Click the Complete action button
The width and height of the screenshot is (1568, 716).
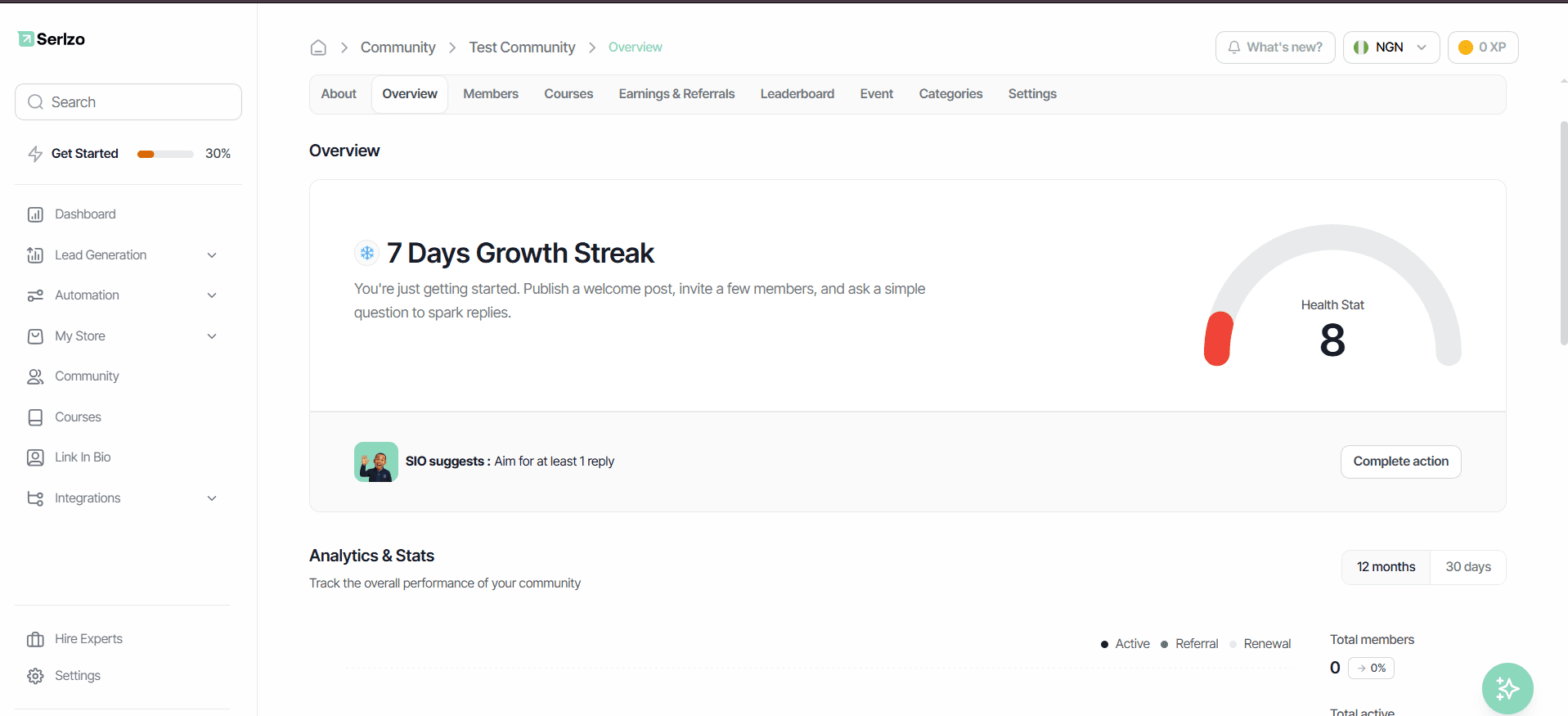(x=1400, y=462)
